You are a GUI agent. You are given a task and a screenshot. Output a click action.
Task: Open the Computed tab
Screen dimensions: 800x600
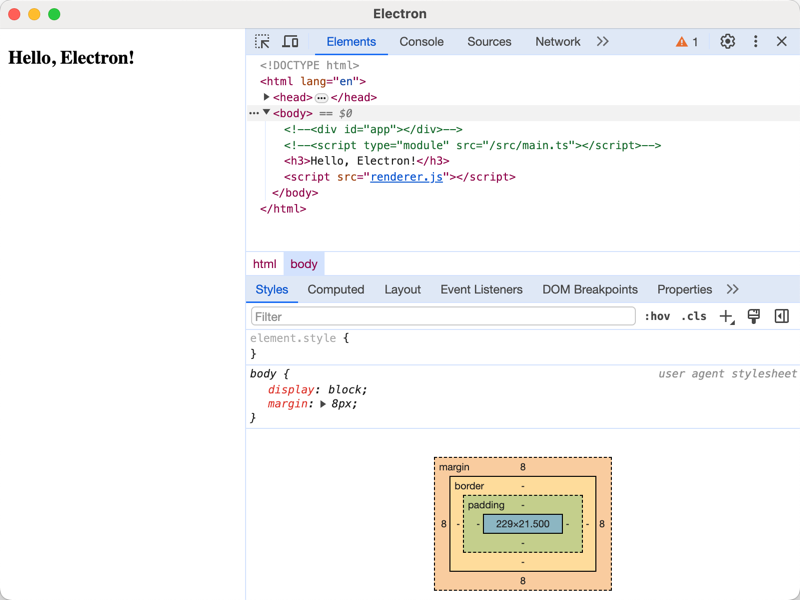(335, 290)
